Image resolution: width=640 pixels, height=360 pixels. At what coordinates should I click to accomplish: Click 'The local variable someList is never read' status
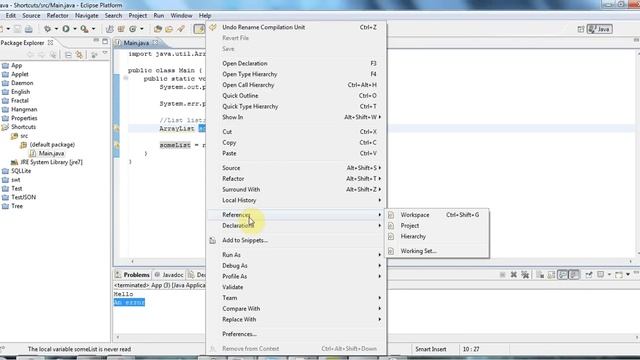[x=79, y=349]
